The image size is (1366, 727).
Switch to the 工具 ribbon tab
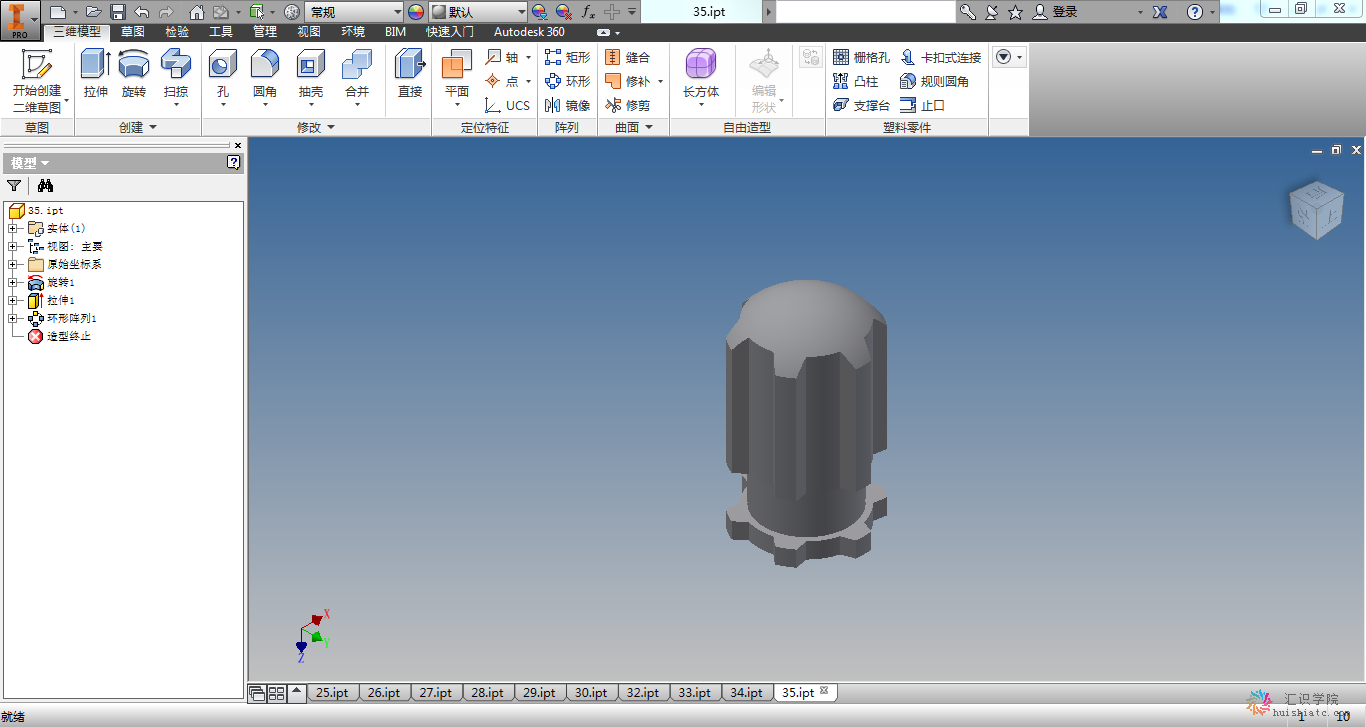(x=221, y=32)
